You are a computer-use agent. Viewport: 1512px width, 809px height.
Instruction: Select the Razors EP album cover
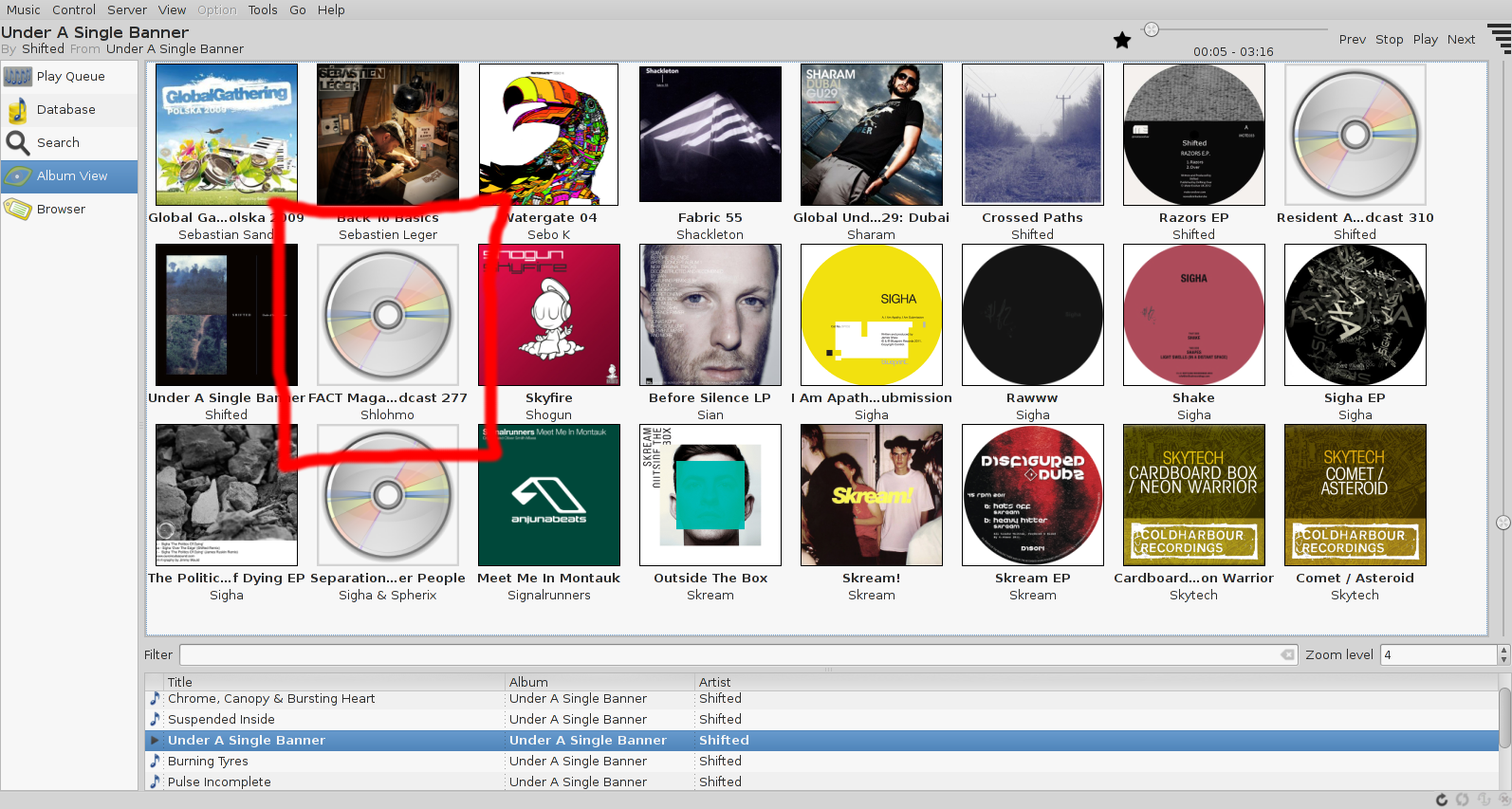pos(1194,135)
